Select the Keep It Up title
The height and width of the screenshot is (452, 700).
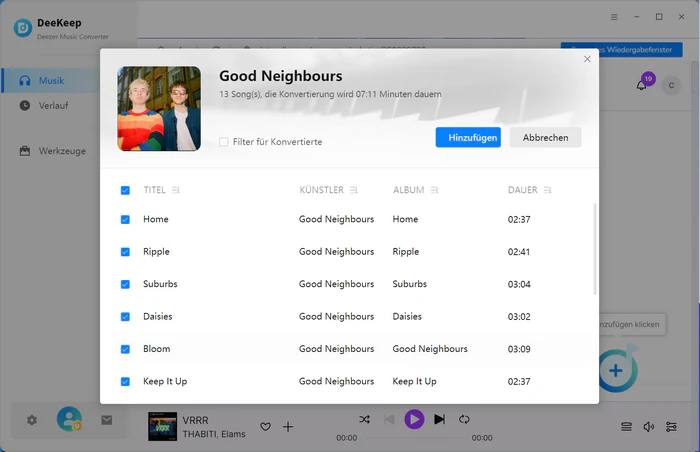(x=165, y=381)
